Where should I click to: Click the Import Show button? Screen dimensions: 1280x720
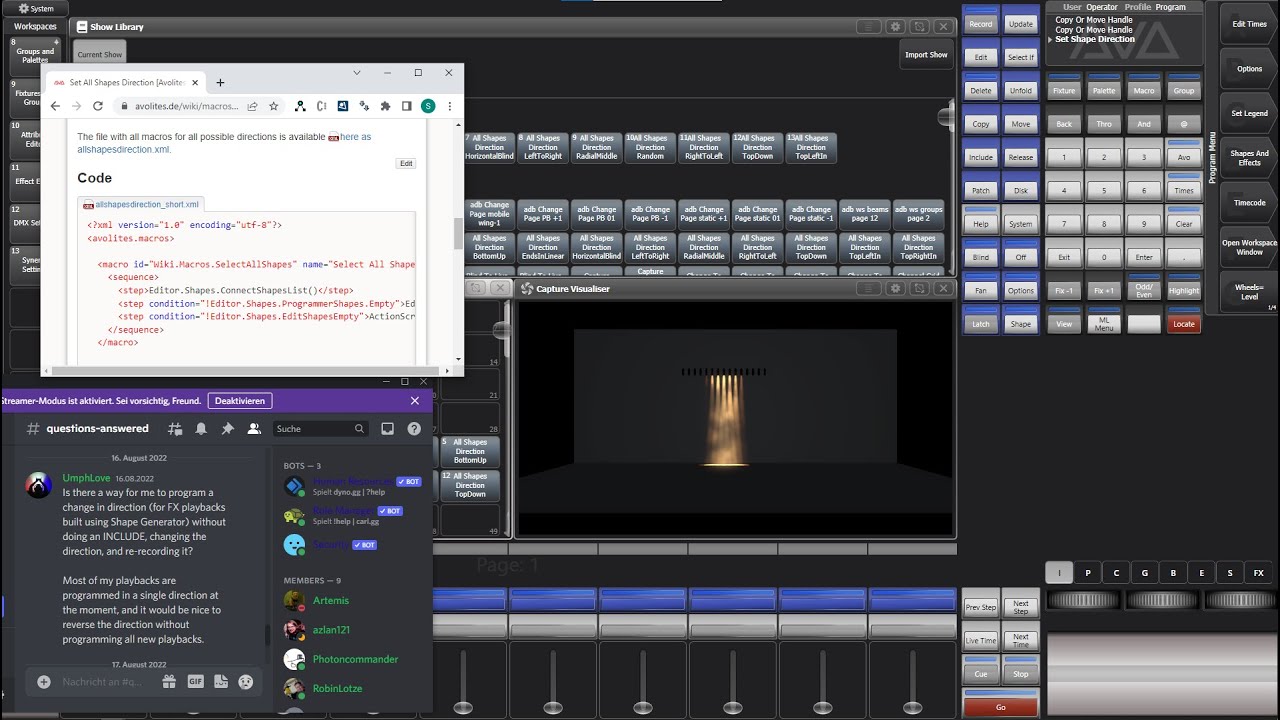926,55
